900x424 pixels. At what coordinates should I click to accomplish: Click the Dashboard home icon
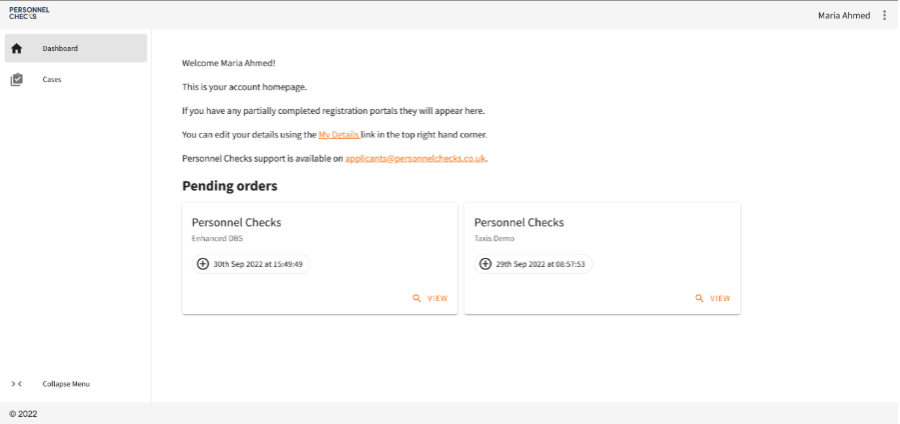pyautogui.click(x=17, y=48)
